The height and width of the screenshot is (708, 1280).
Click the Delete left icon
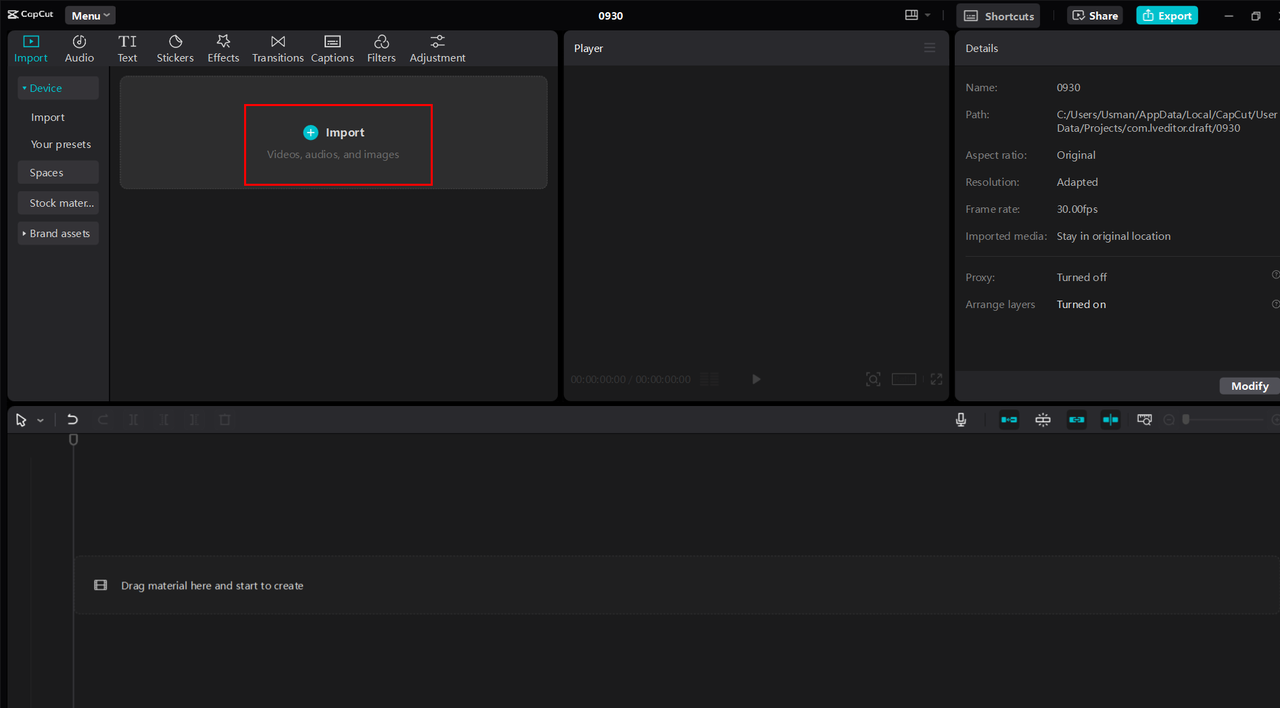pos(164,420)
